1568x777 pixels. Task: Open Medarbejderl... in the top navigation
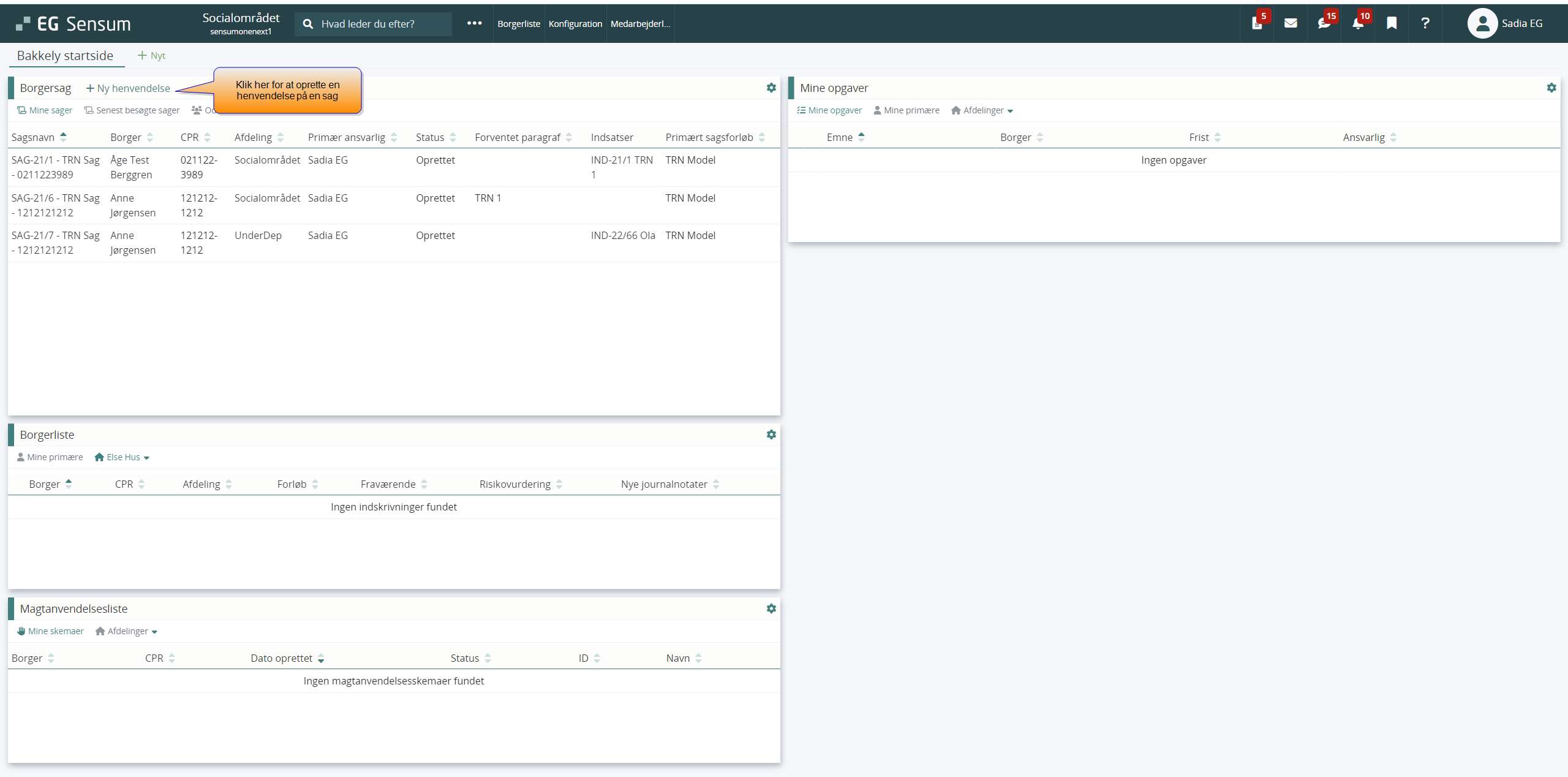(x=640, y=24)
